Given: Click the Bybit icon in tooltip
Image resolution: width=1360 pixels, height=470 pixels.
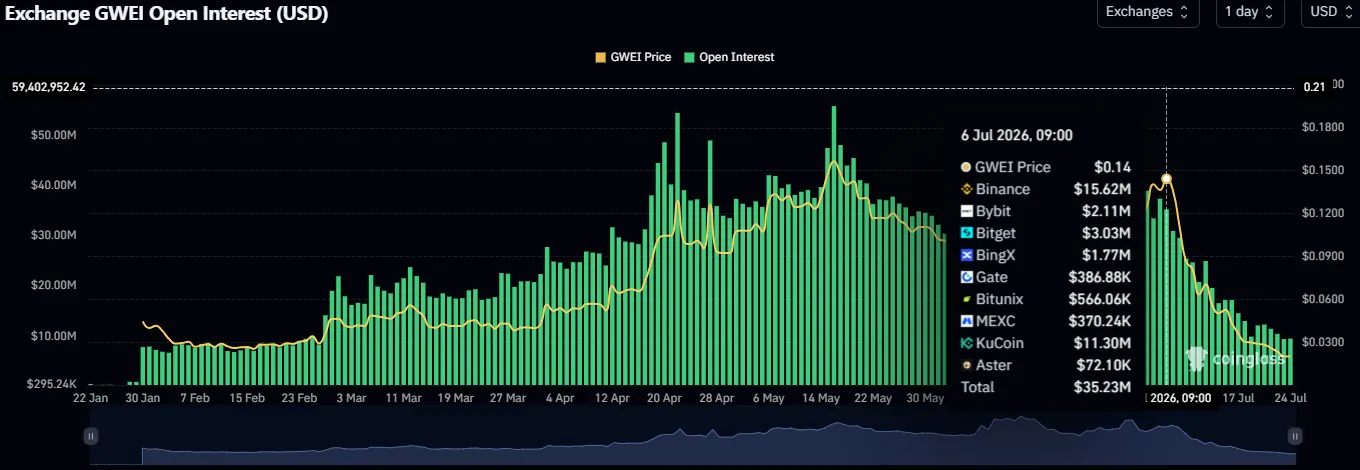Looking at the screenshot, I should click(967, 211).
